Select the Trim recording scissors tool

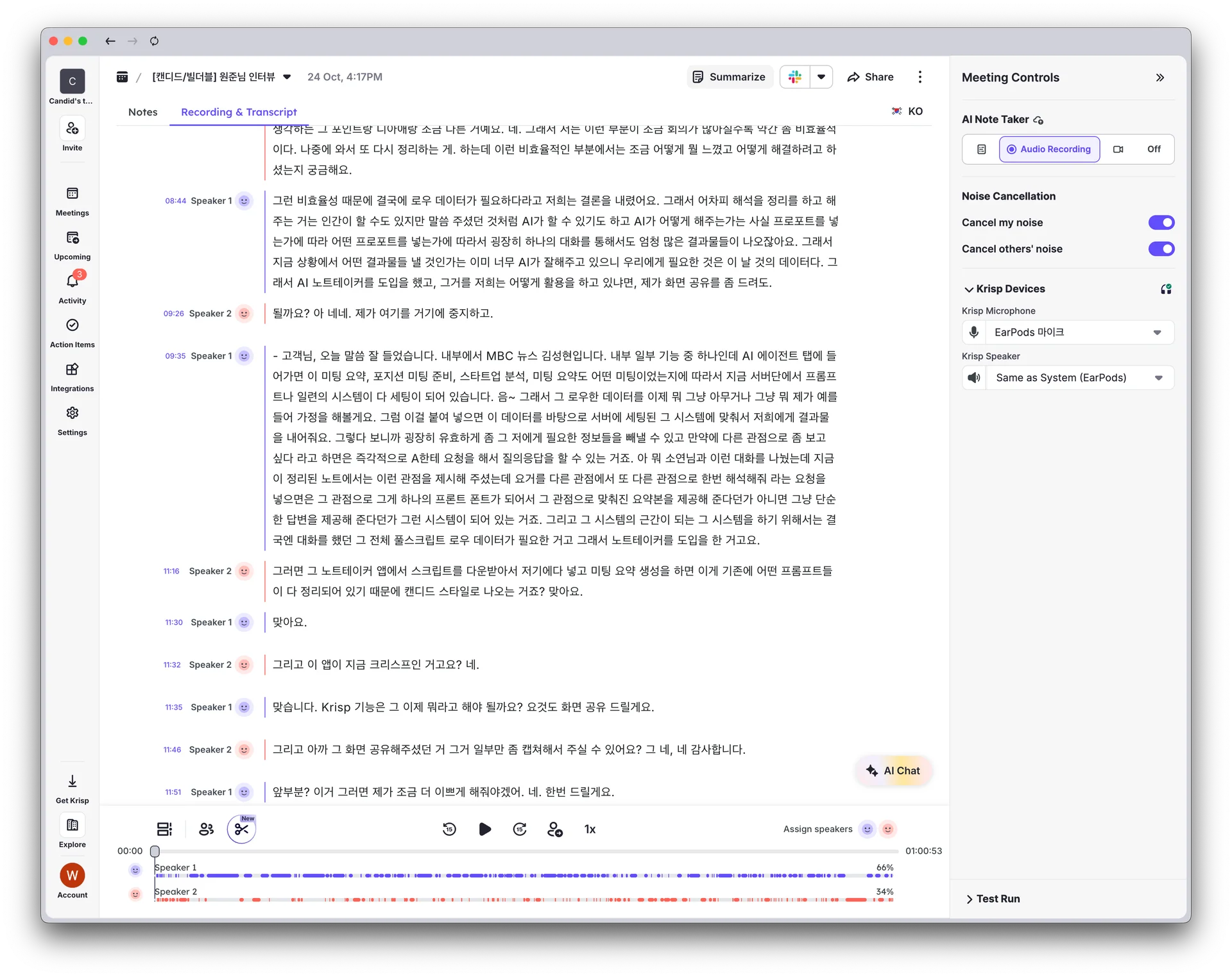241,829
